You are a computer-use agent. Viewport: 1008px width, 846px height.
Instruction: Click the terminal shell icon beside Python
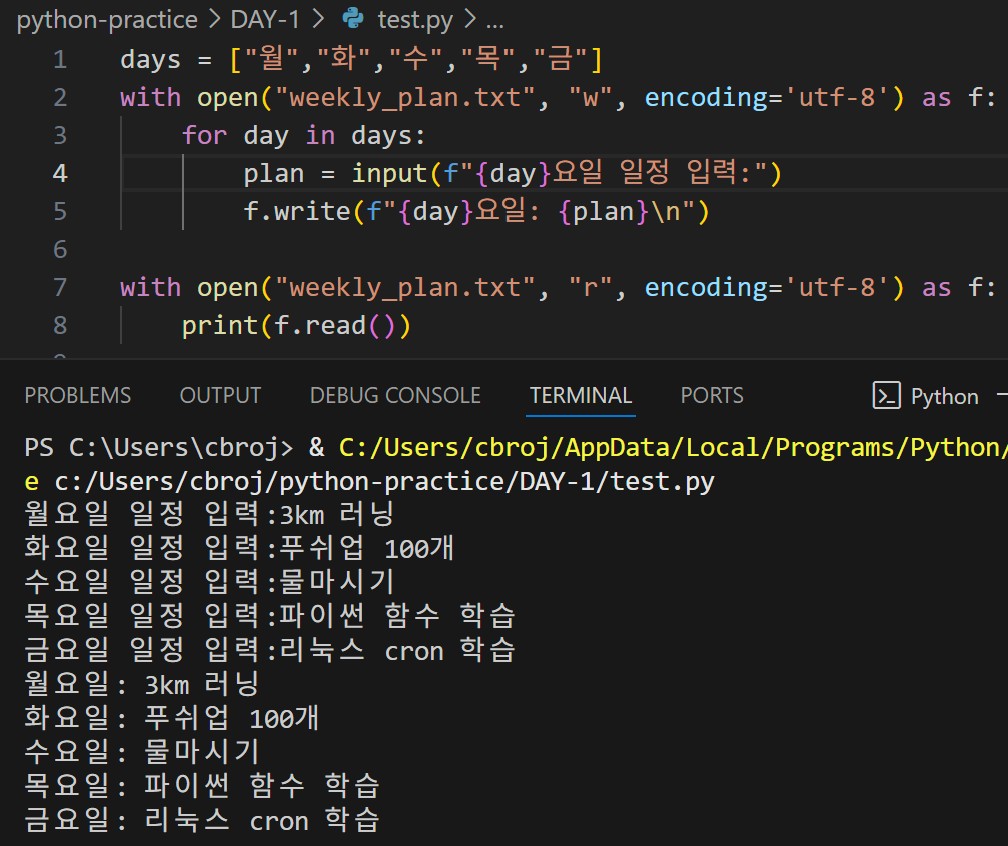click(x=886, y=396)
